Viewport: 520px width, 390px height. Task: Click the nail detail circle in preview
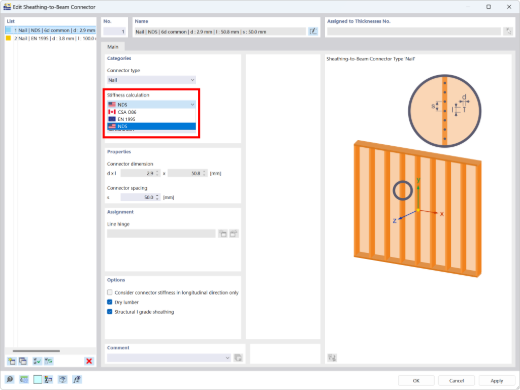(x=444, y=111)
